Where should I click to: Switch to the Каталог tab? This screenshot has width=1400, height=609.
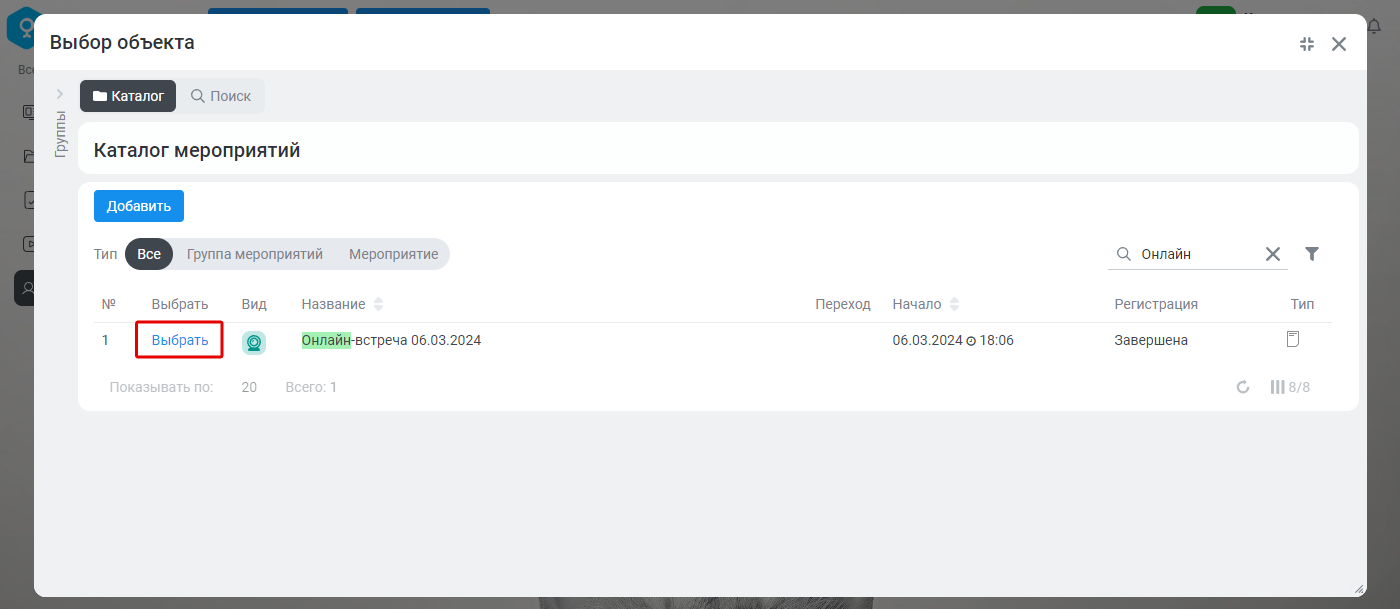(128, 96)
